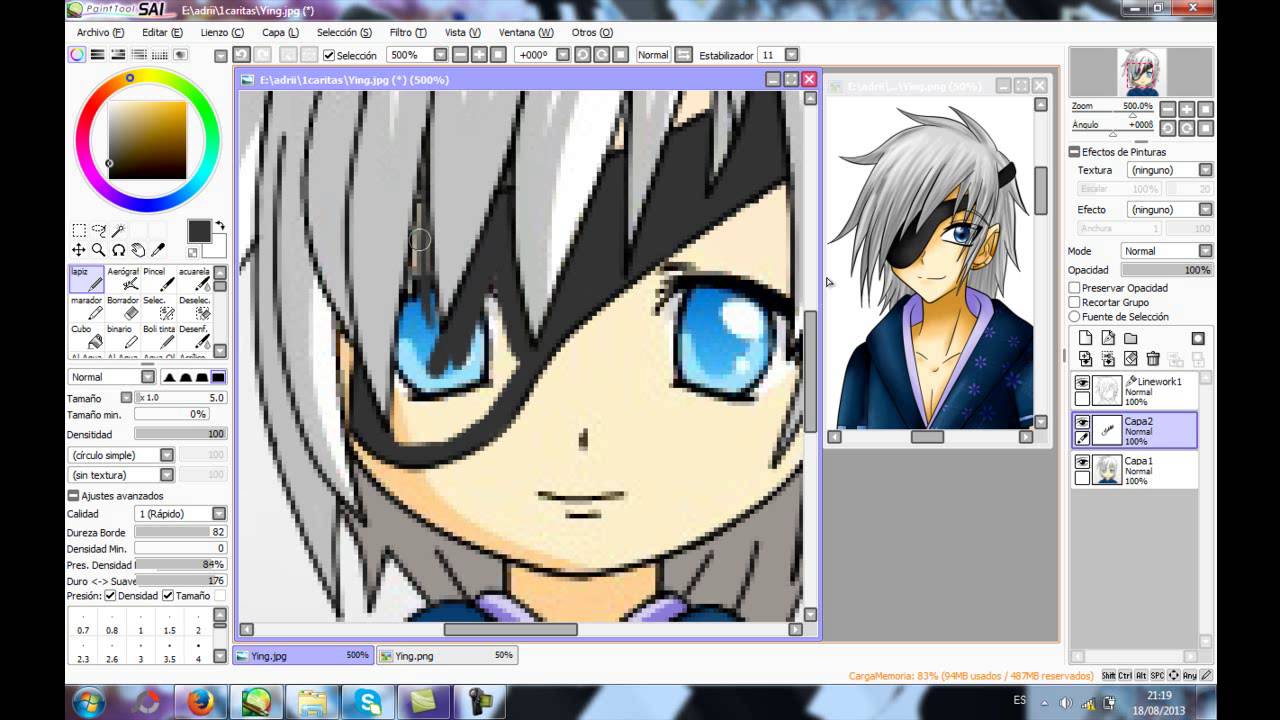Select Fuente de Selección radio option

(1075, 316)
